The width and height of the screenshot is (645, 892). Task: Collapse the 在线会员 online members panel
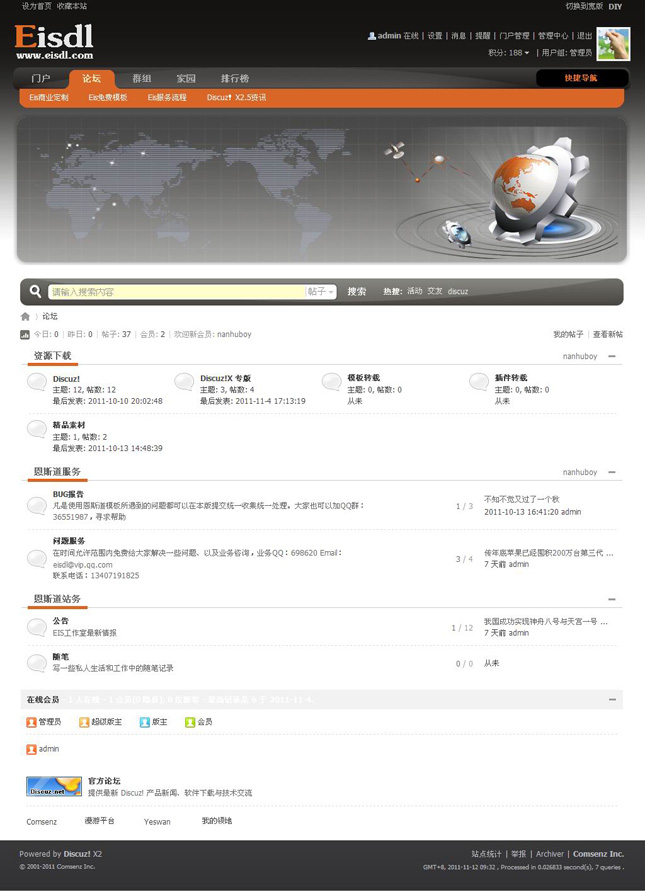612,699
